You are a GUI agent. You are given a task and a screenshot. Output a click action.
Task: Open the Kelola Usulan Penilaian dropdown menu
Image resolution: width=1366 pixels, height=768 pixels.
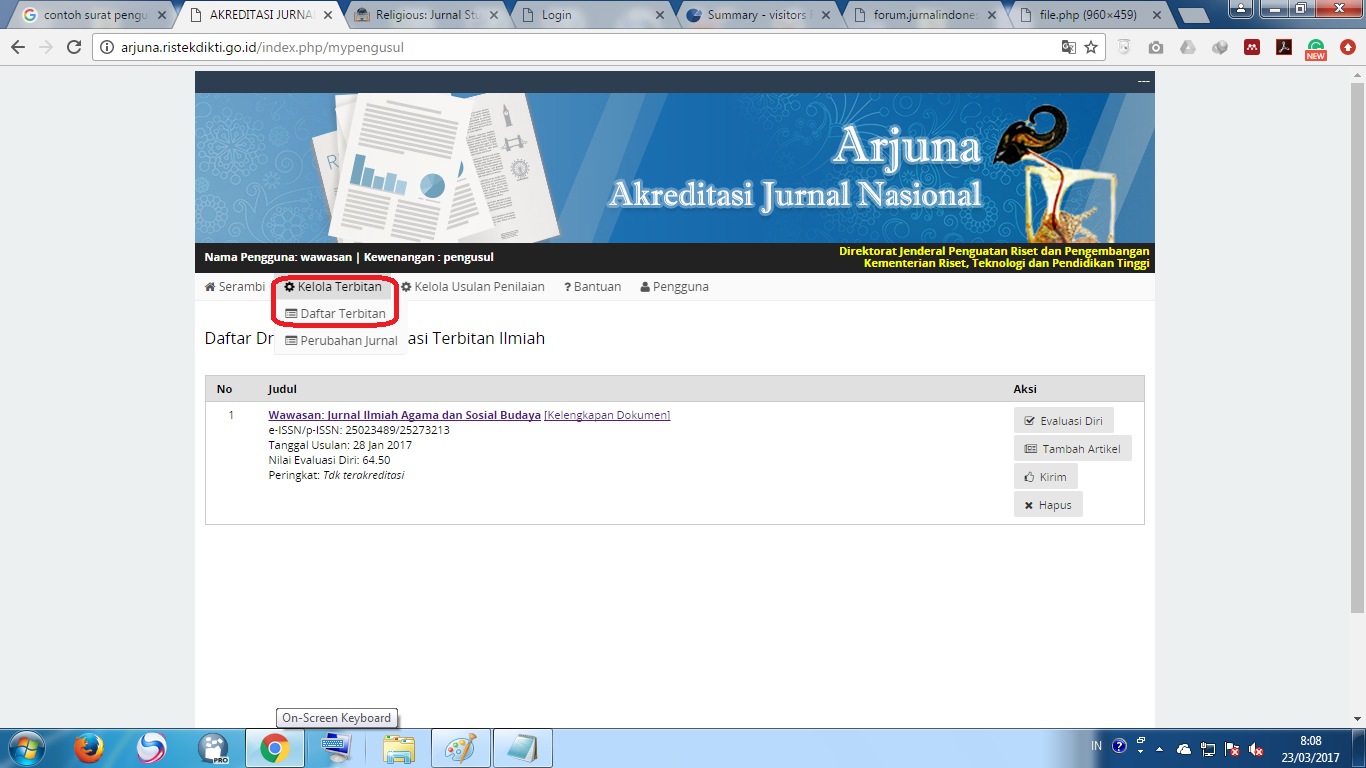pos(473,287)
